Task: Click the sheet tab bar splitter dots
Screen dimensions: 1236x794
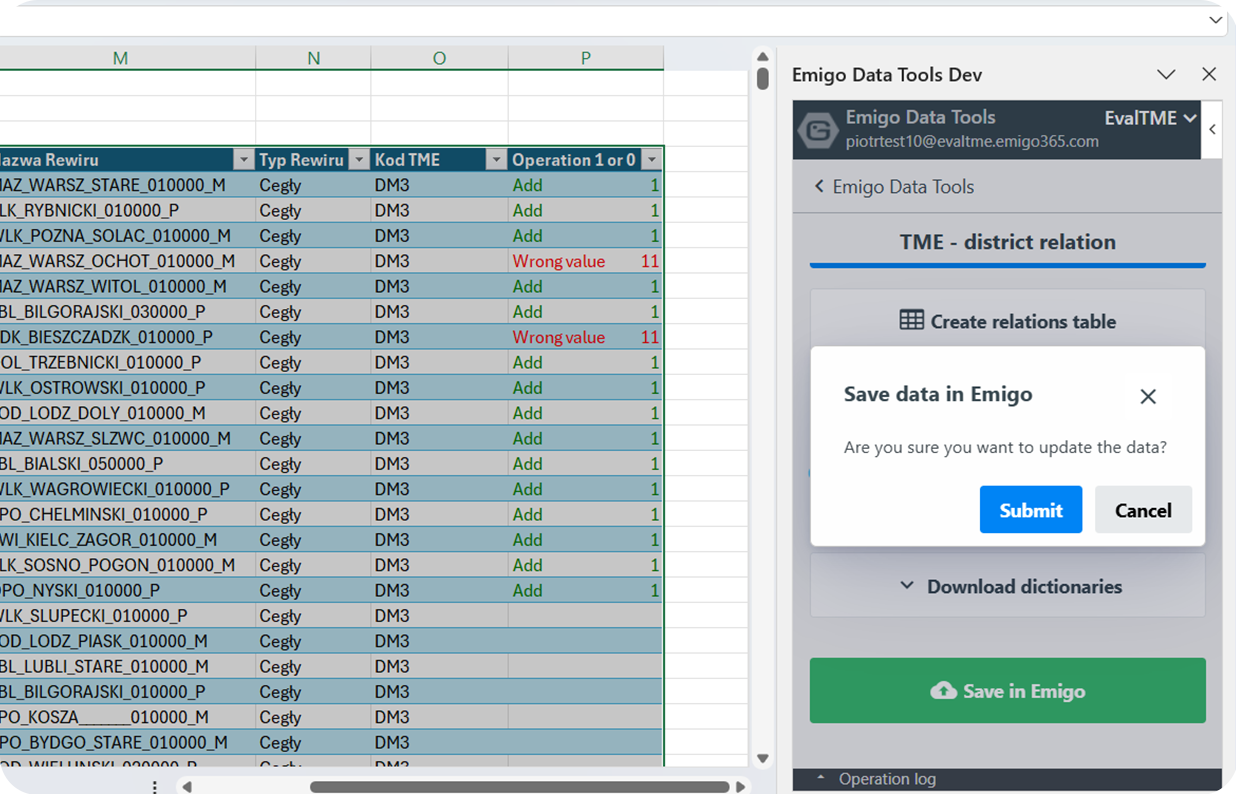Action: [154, 787]
